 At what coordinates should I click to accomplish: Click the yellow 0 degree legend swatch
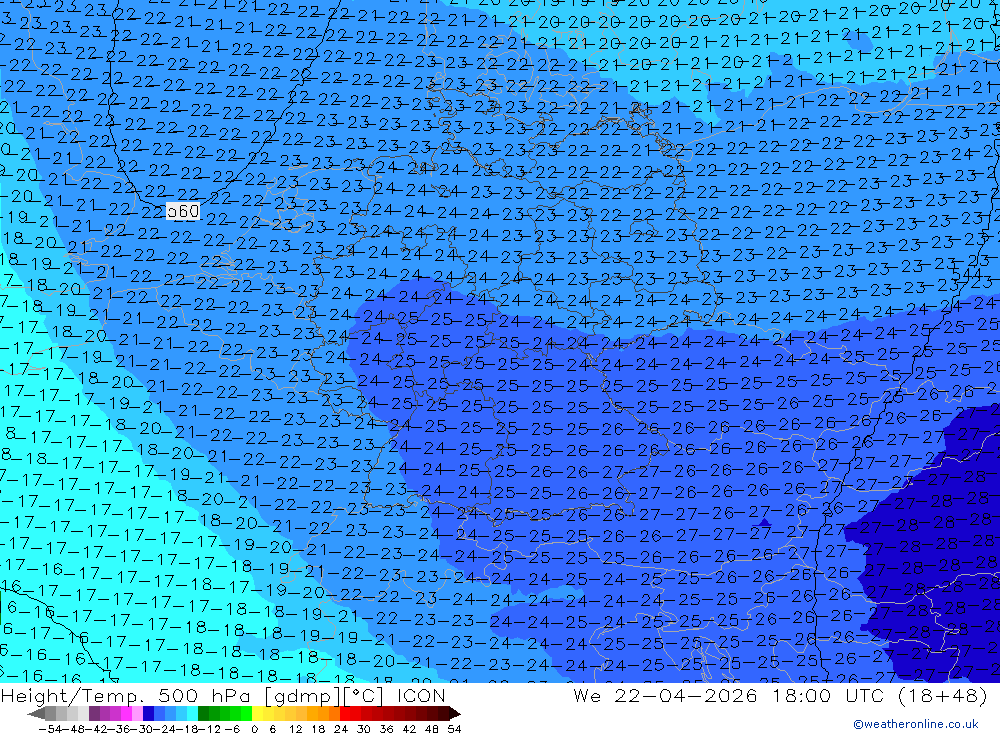click(x=257, y=713)
